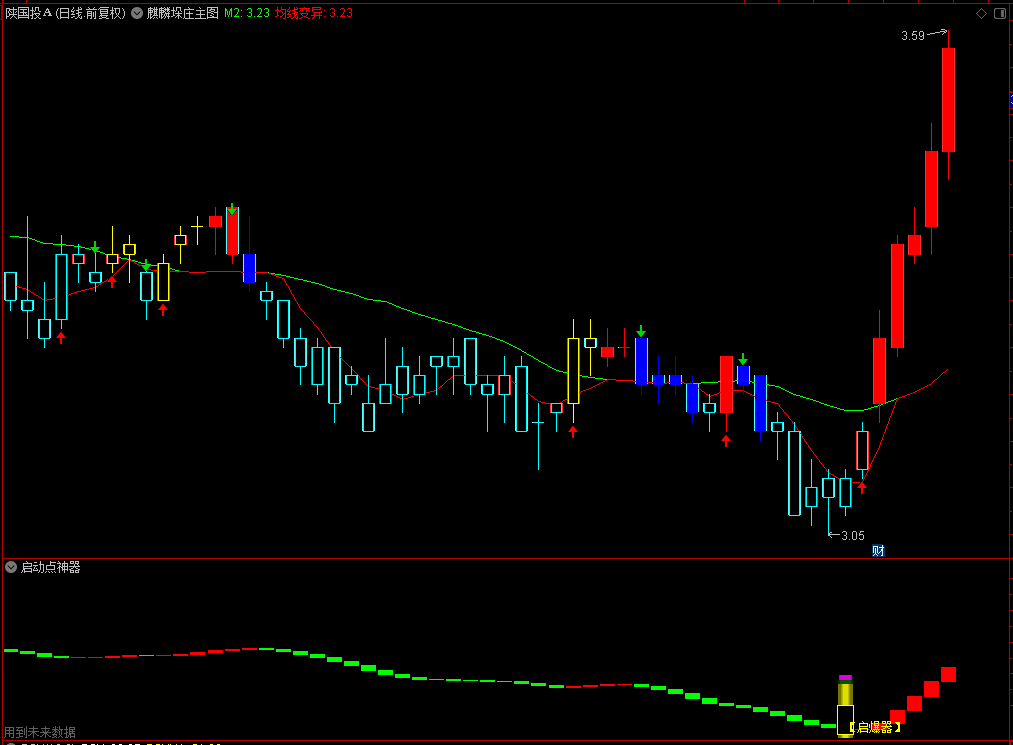
Task: Click the 麒麟探庄主图 indicator name
Action: (x=183, y=13)
